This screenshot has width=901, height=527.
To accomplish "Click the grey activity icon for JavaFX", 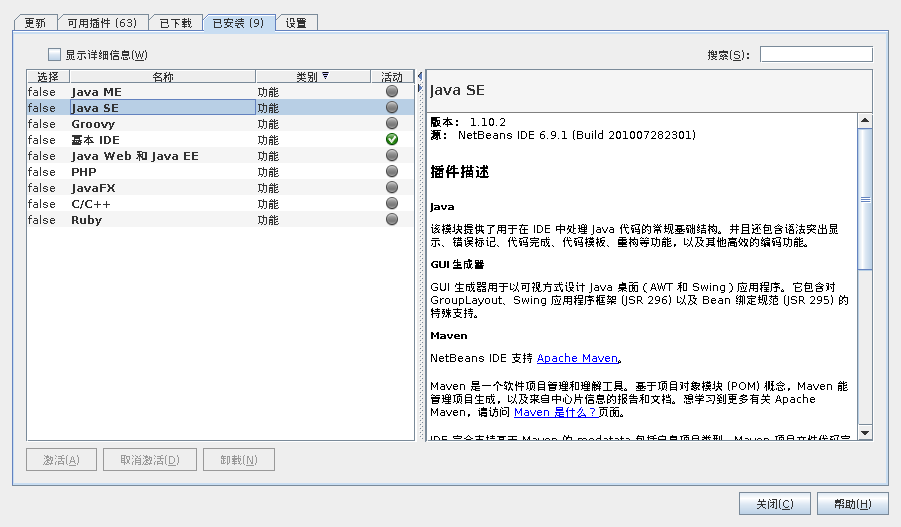I will [x=392, y=187].
